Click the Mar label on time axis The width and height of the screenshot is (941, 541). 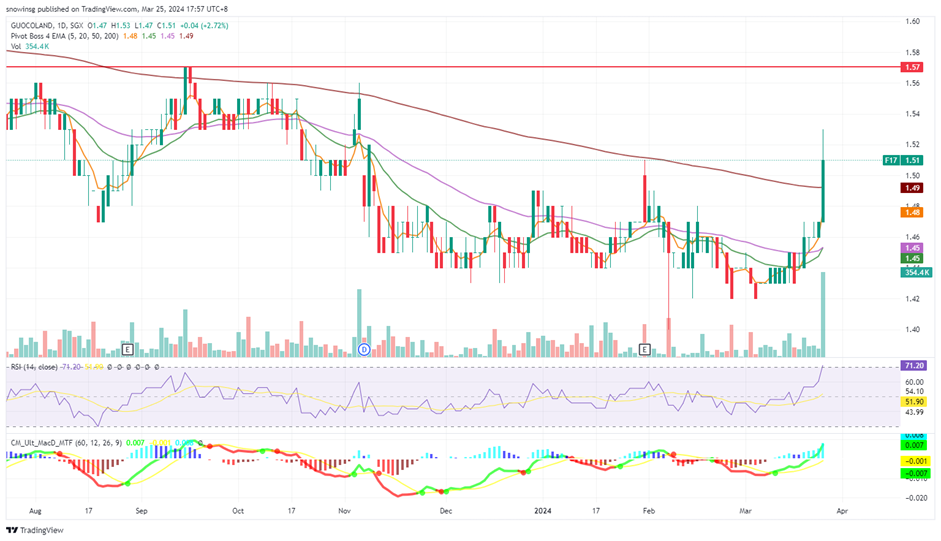745,512
